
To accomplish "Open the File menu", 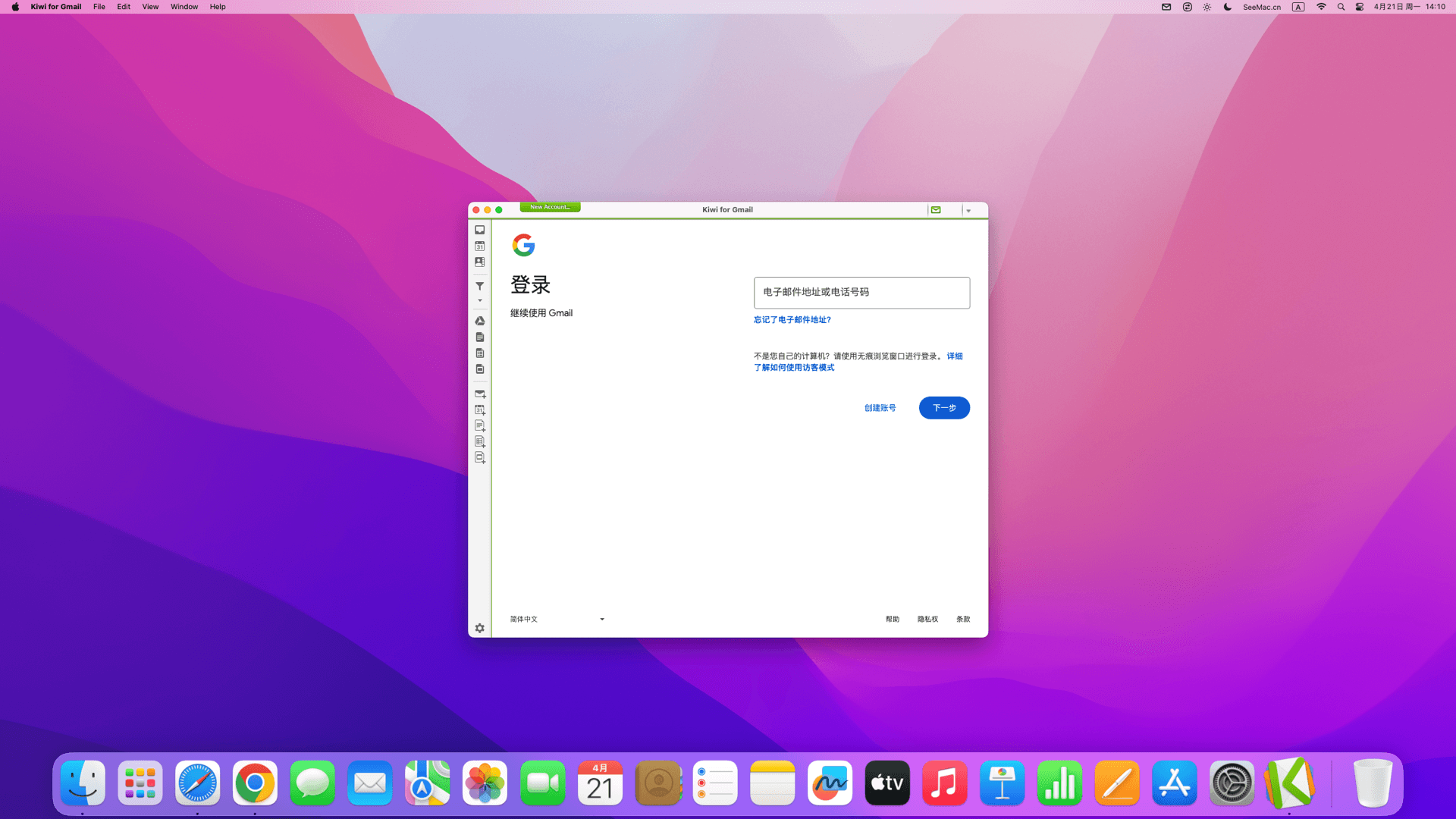I will click(99, 7).
